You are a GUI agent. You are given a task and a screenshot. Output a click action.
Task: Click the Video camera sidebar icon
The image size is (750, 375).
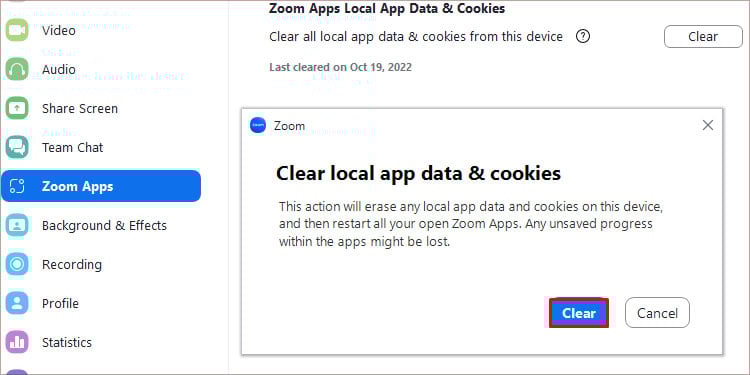pos(17,30)
